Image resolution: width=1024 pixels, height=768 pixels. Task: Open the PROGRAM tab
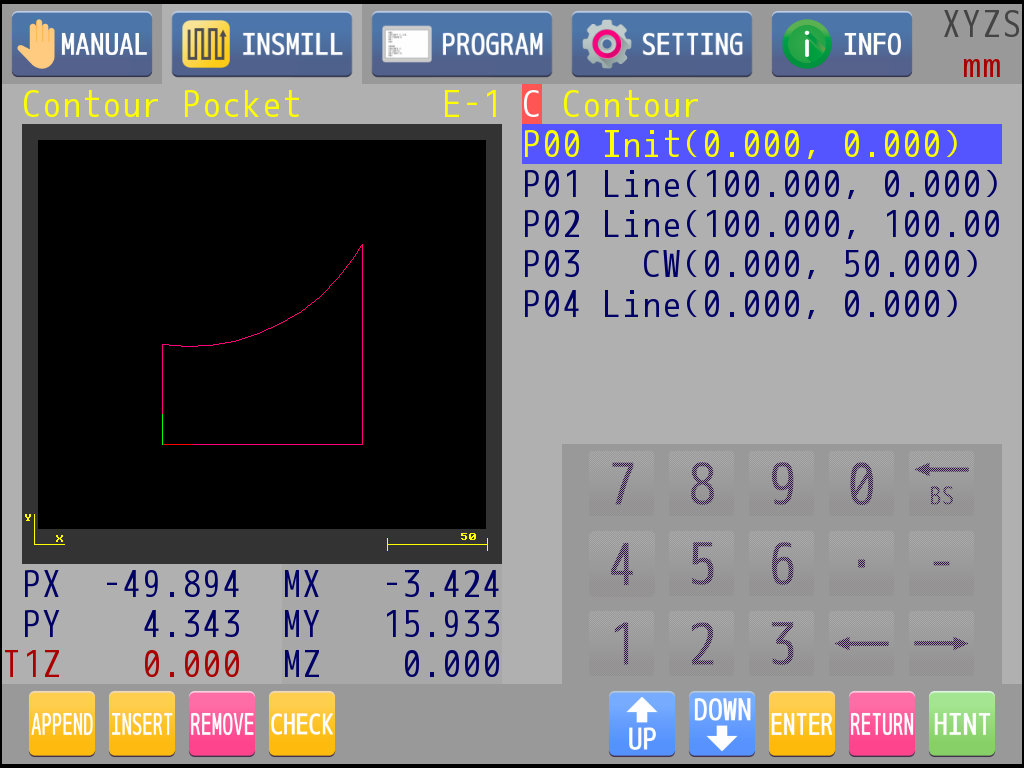click(x=462, y=45)
